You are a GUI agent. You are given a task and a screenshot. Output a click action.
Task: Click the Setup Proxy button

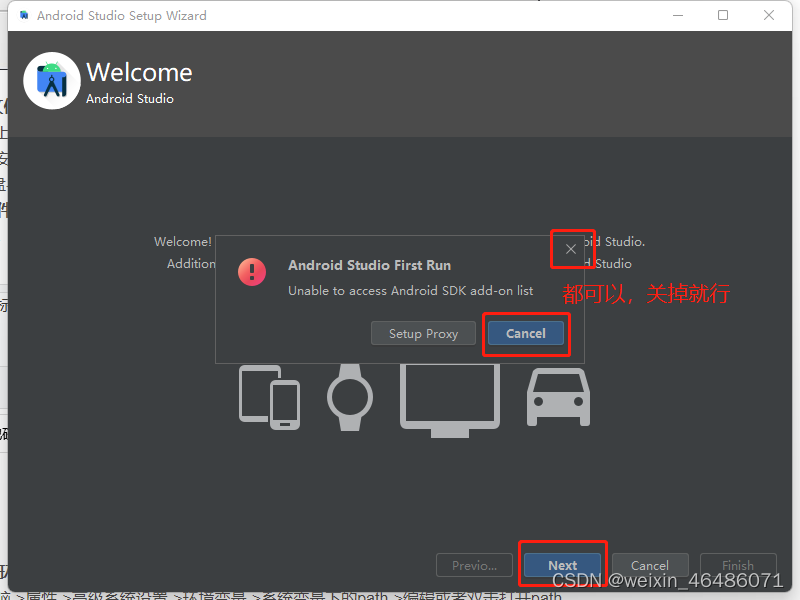[423, 333]
